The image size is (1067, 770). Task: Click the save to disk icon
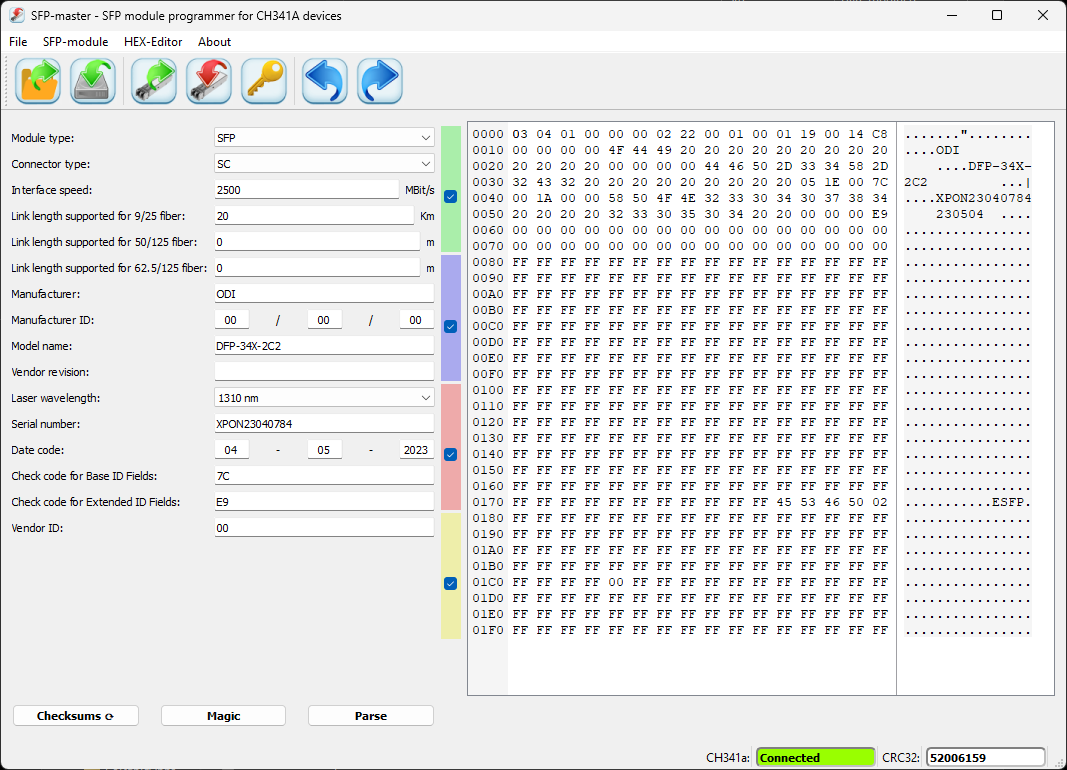[x=93, y=81]
